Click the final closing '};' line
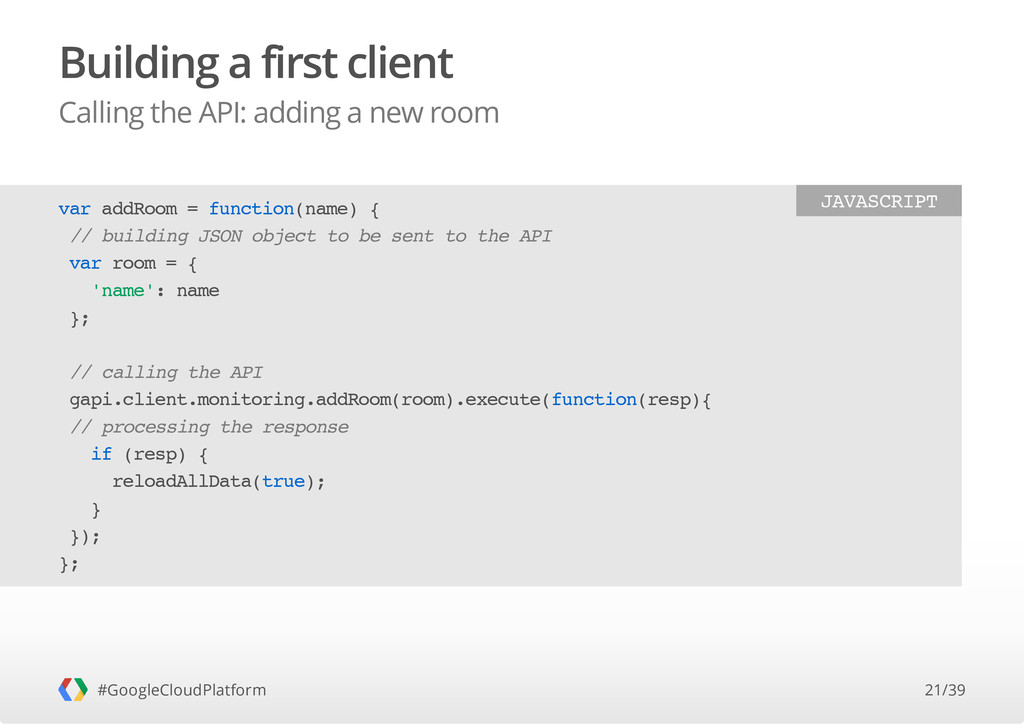This screenshot has height=724, width=1024. click(69, 564)
